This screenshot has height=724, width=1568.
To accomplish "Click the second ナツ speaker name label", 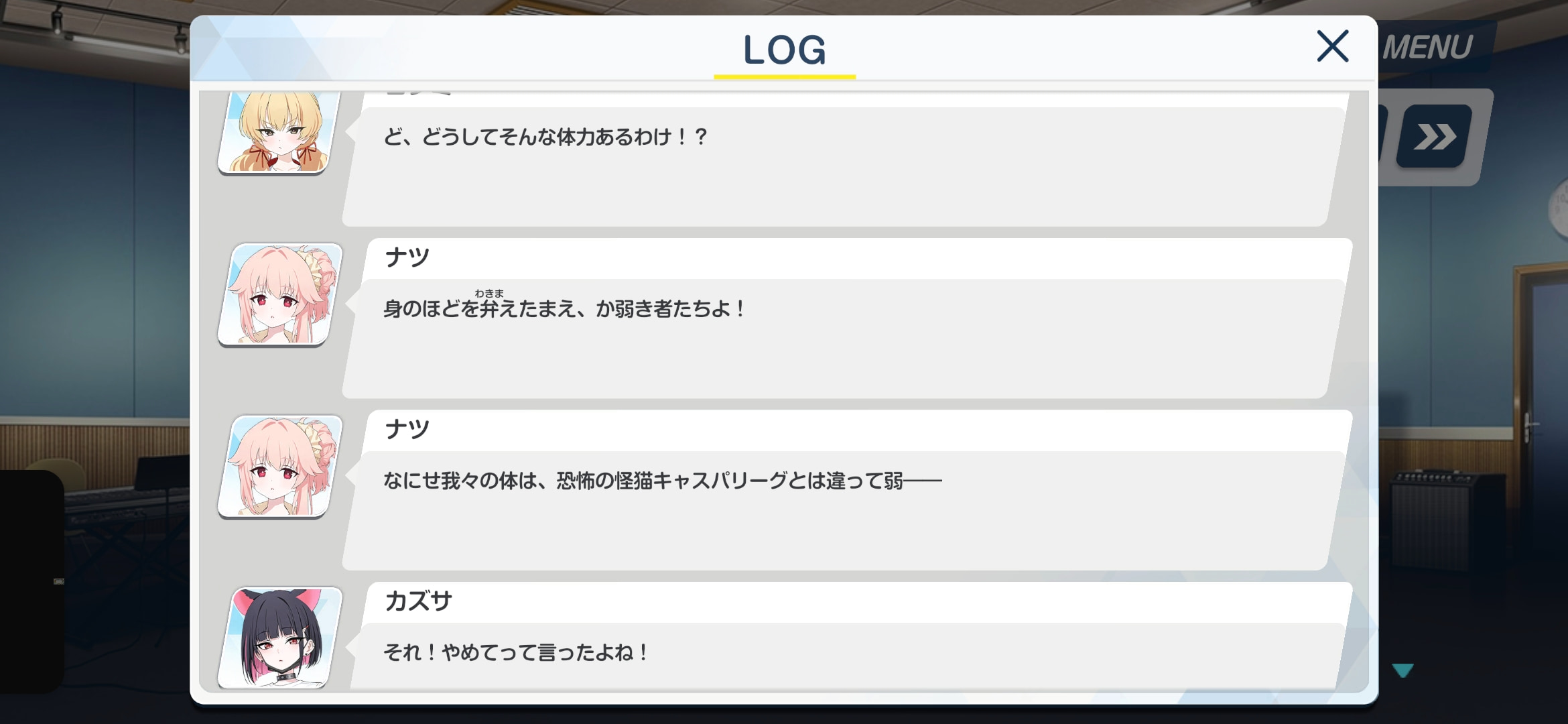I will tap(407, 429).
